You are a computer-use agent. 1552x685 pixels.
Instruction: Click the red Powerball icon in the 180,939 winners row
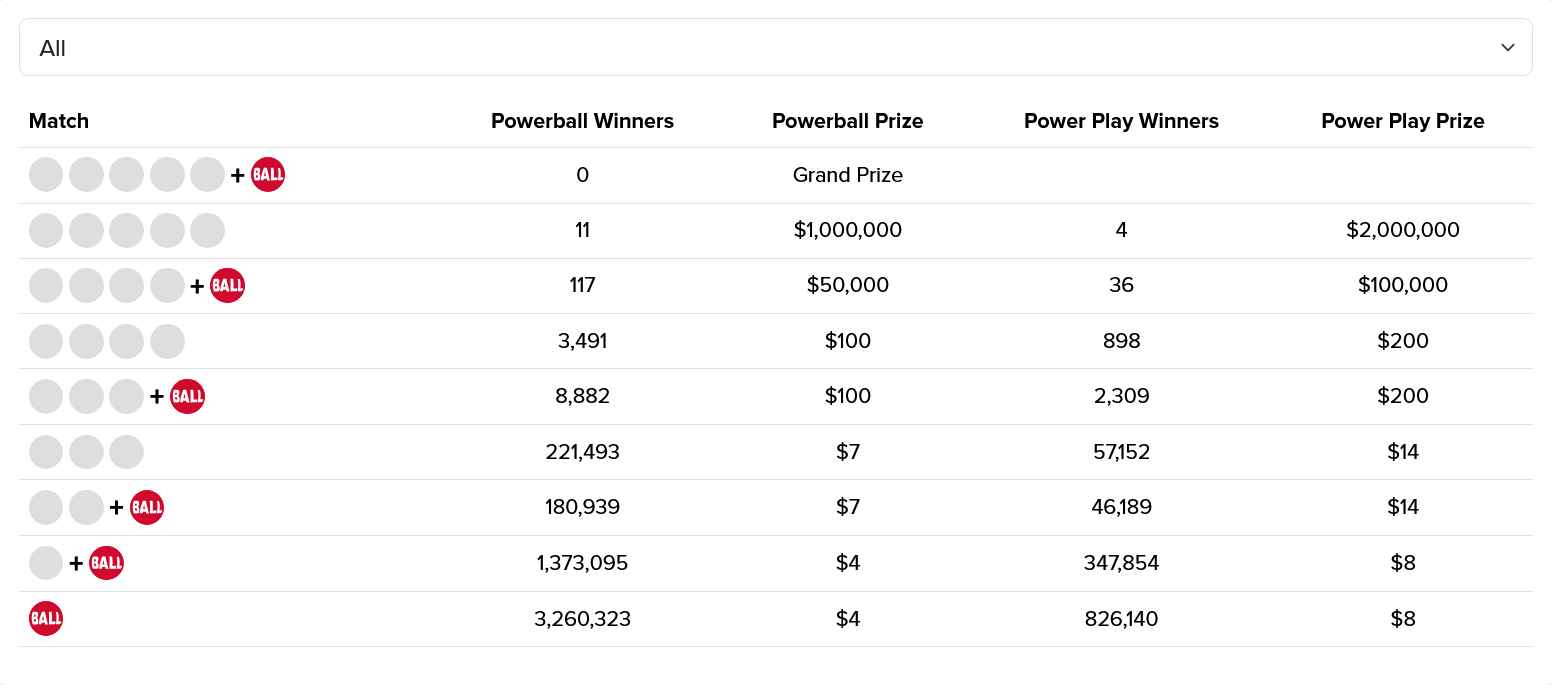147,507
